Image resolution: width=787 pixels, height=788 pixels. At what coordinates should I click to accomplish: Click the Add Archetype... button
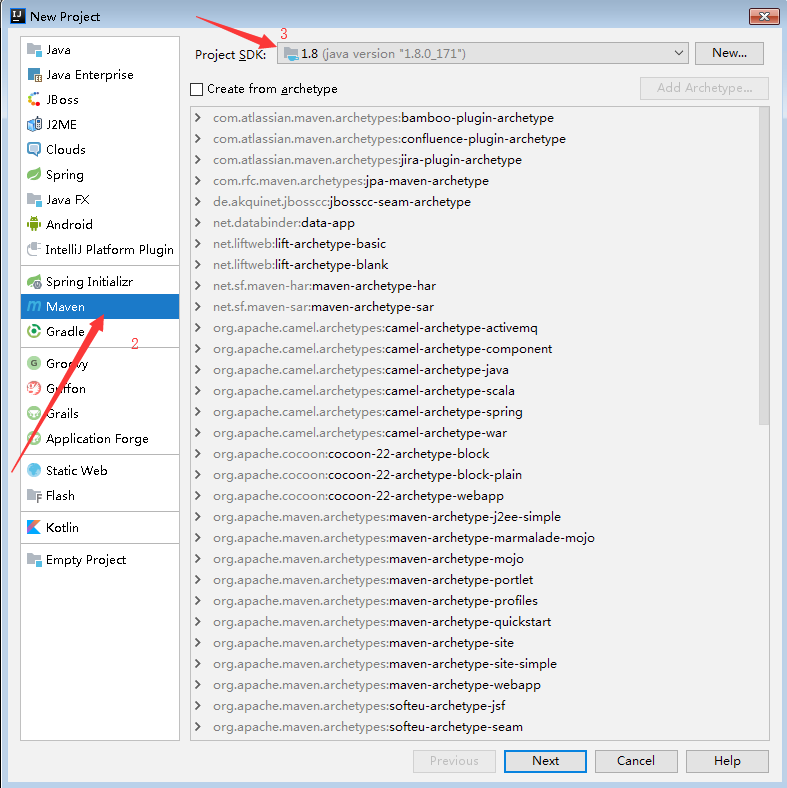(x=704, y=88)
